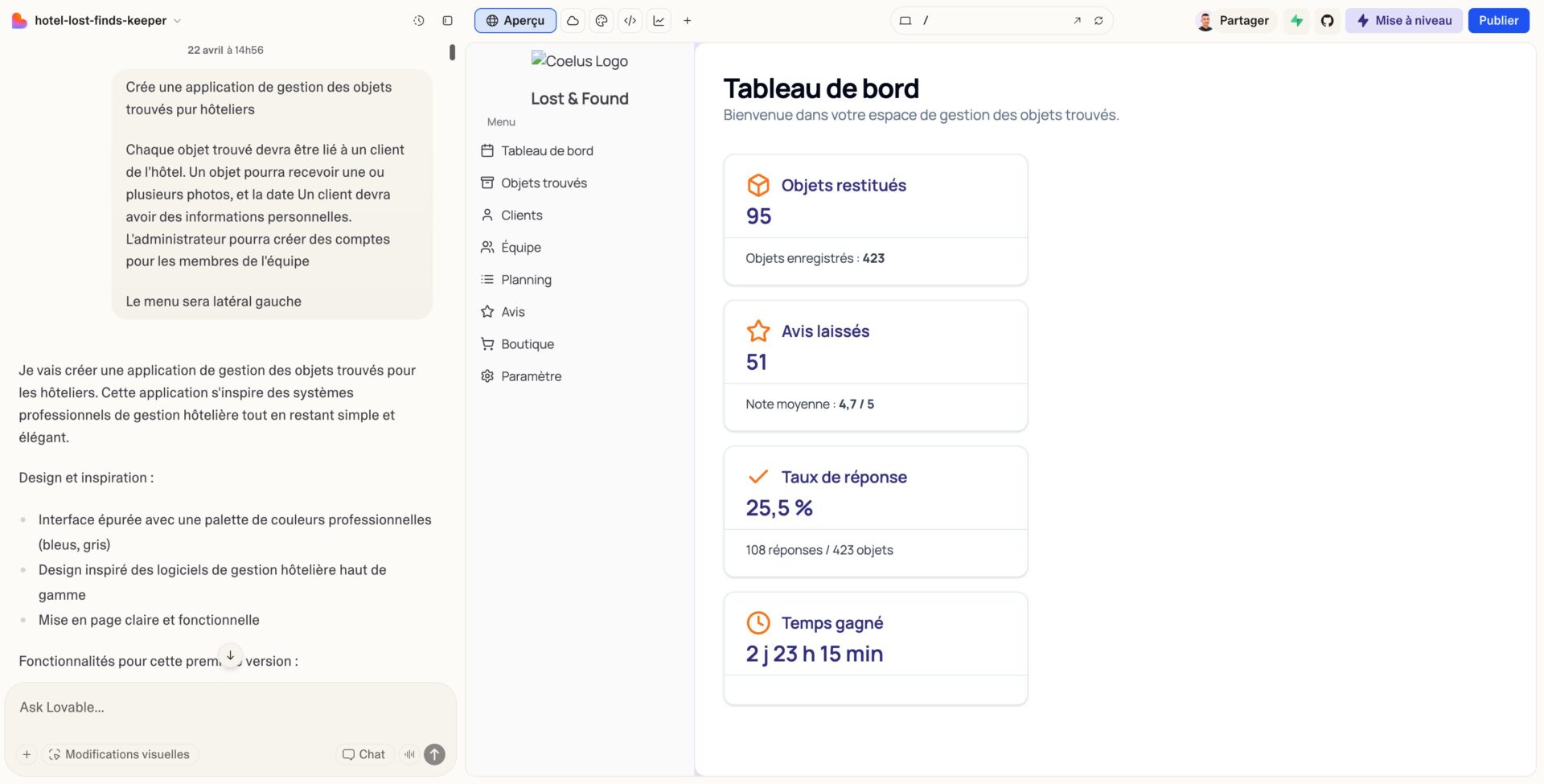The image size is (1544, 784).
Task: Click the GitHub icon in the top bar
Action: [x=1327, y=21]
